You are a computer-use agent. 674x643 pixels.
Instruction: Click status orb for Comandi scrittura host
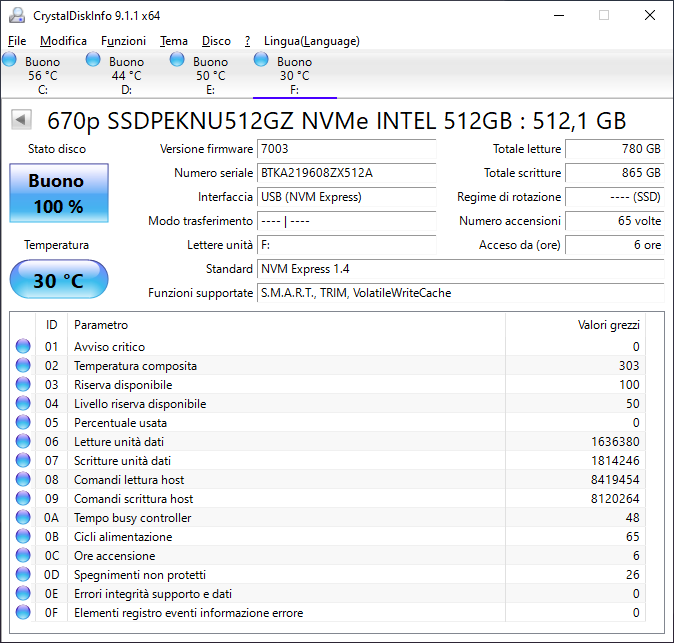coord(23,498)
